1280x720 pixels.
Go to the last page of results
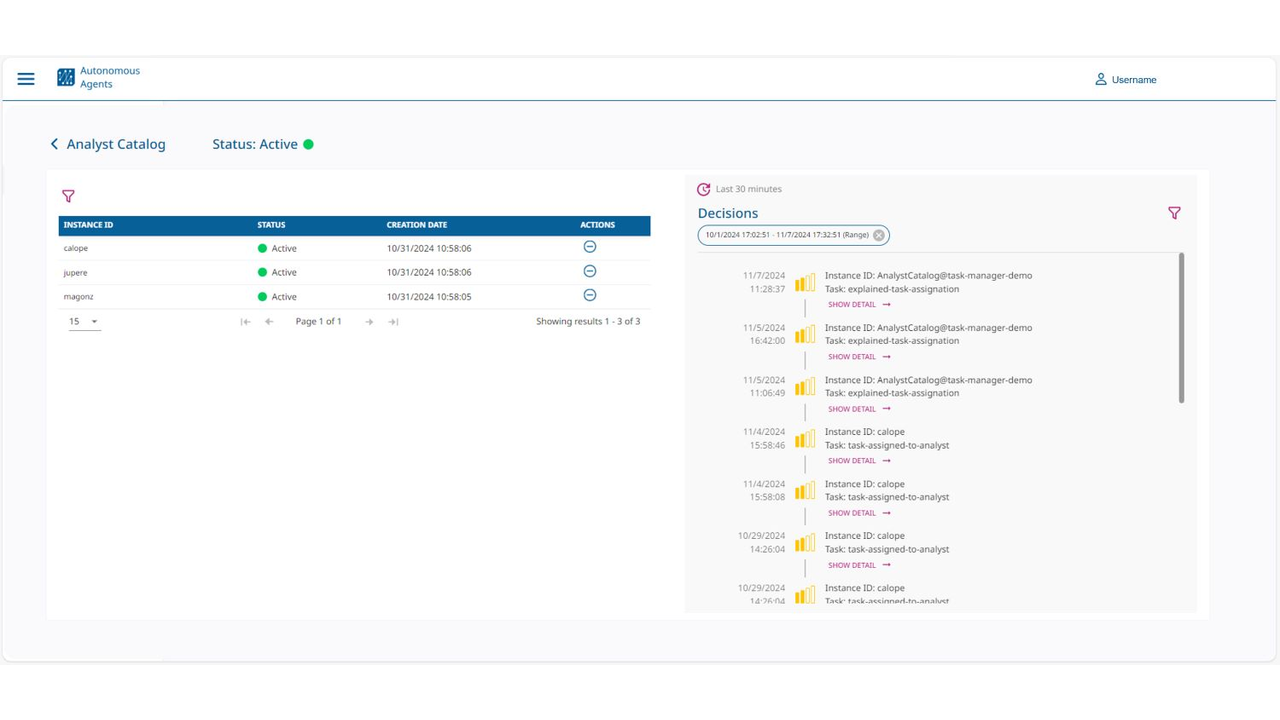393,322
